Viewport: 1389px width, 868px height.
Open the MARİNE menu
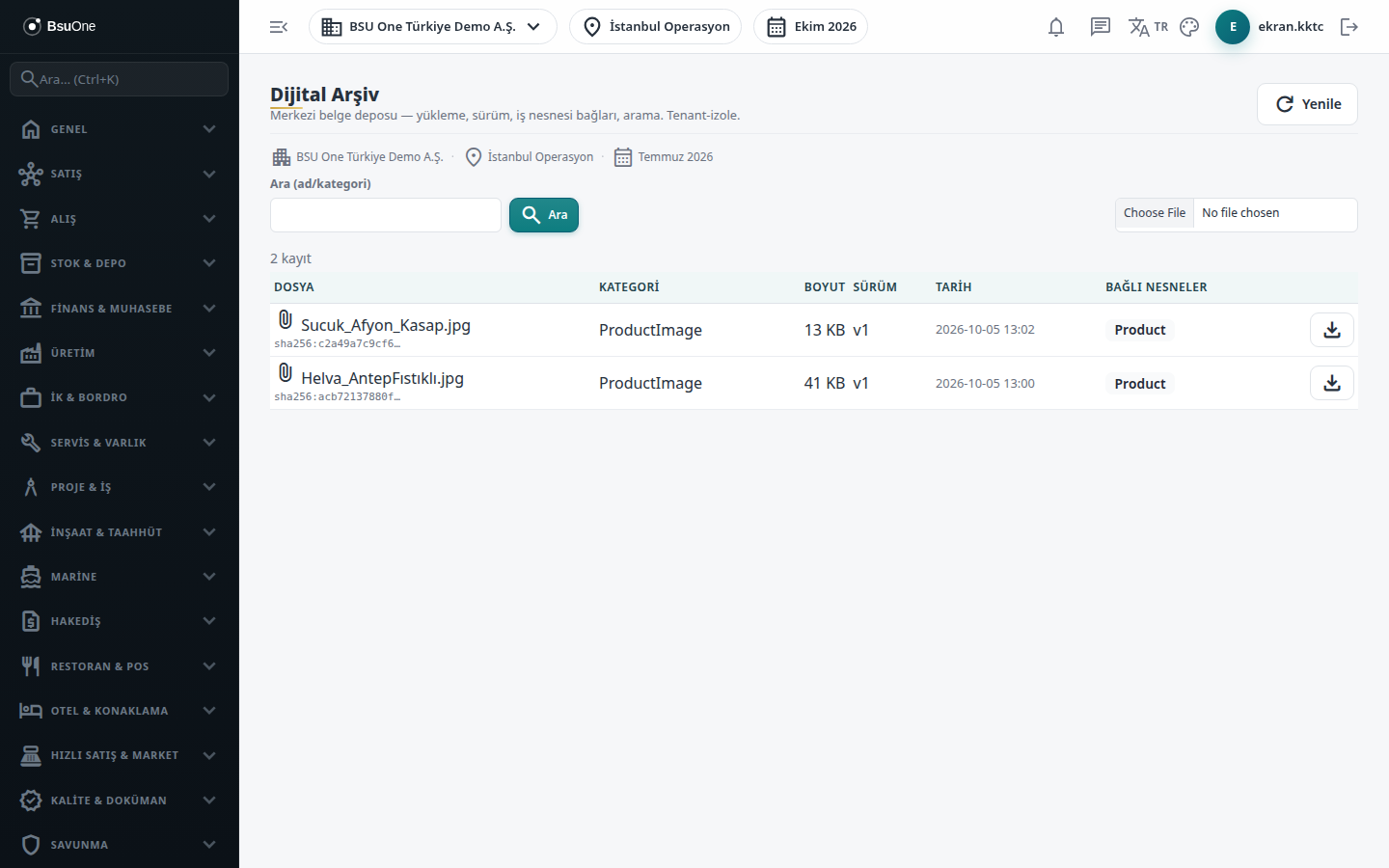tap(120, 577)
